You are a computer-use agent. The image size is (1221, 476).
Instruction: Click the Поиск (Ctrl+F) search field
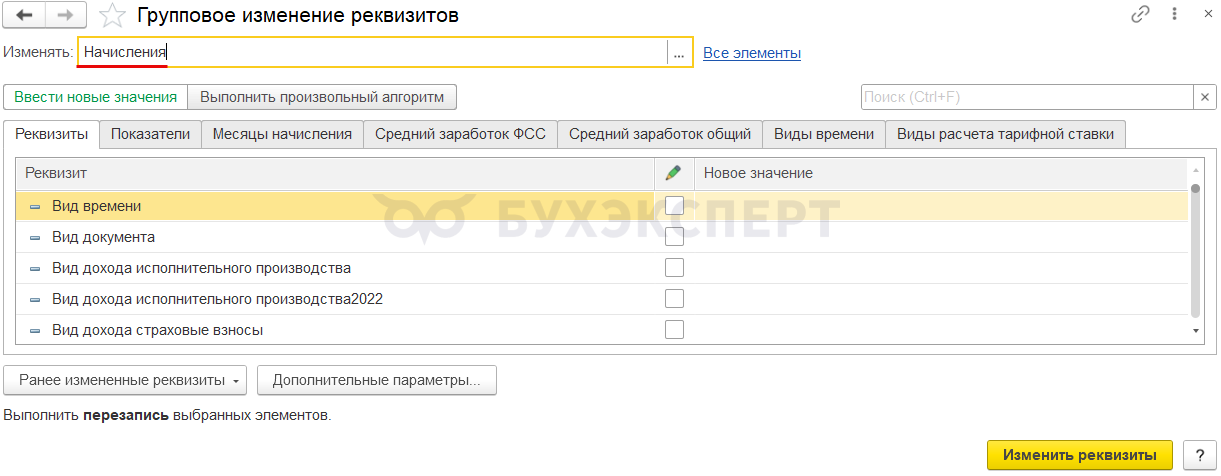(1027, 97)
